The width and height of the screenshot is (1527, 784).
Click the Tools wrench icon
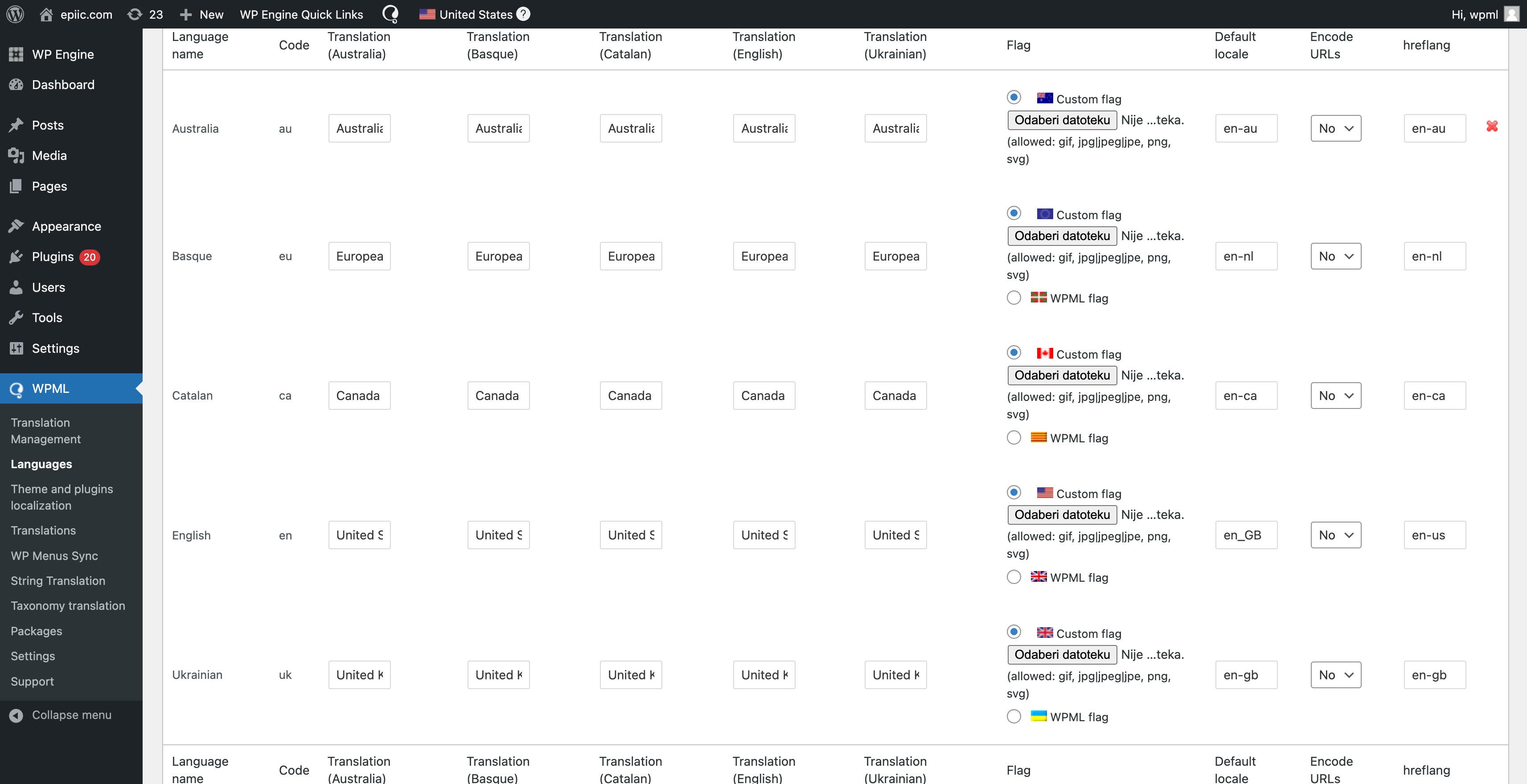[16, 318]
